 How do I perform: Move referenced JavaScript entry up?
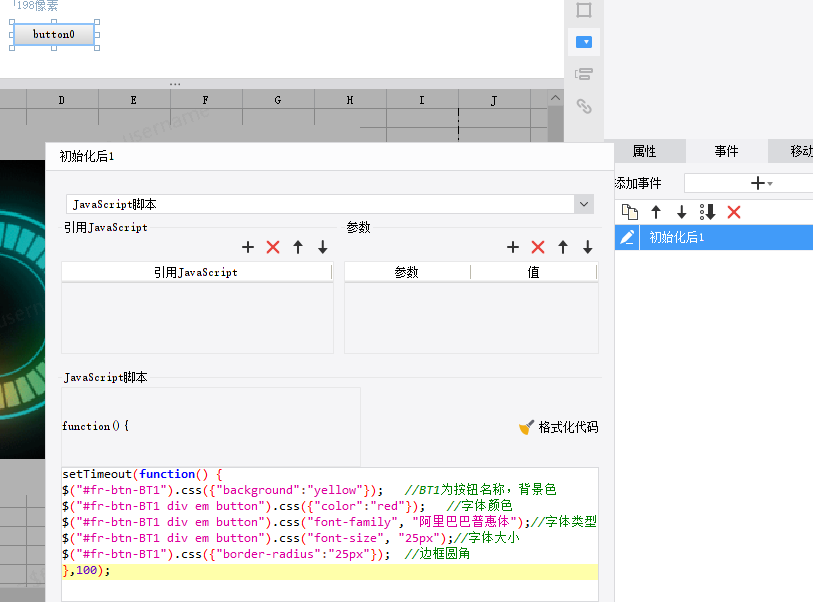click(298, 247)
